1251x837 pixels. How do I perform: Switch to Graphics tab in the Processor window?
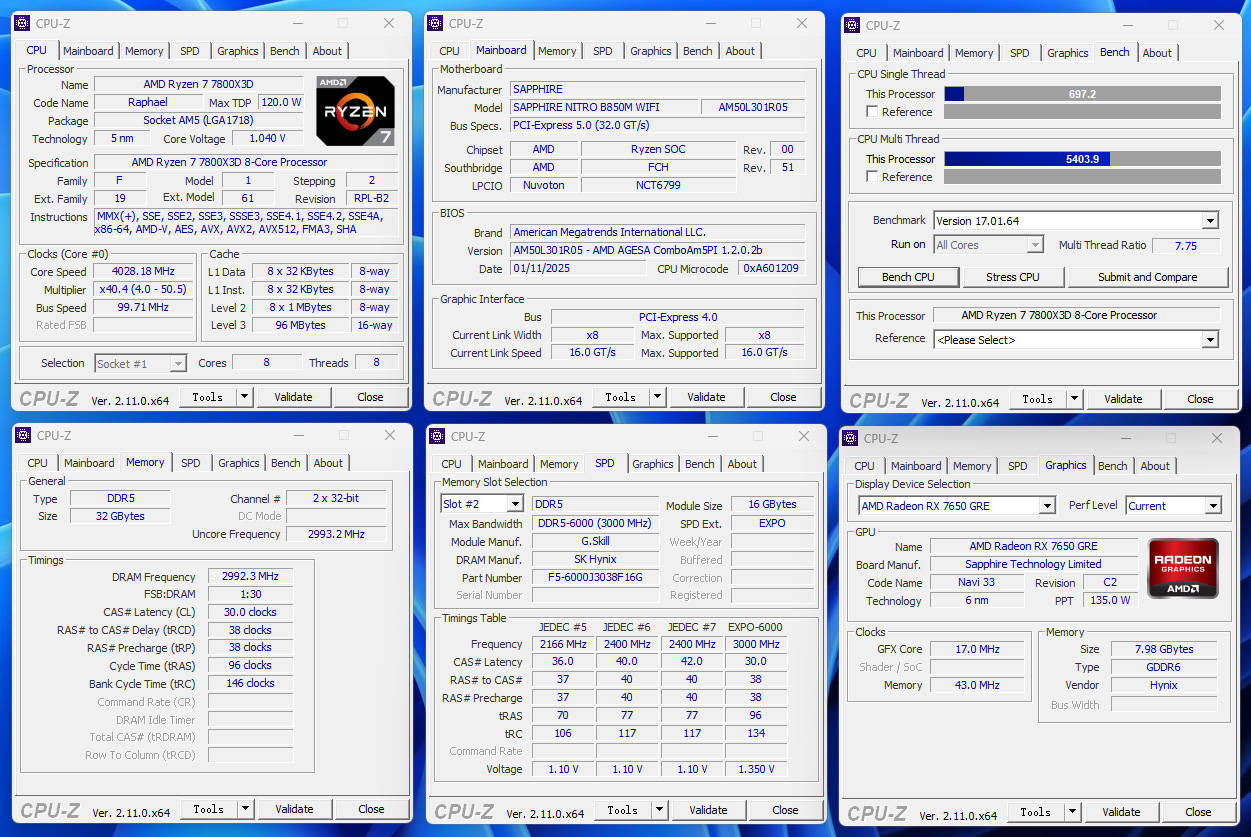point(238,51)
